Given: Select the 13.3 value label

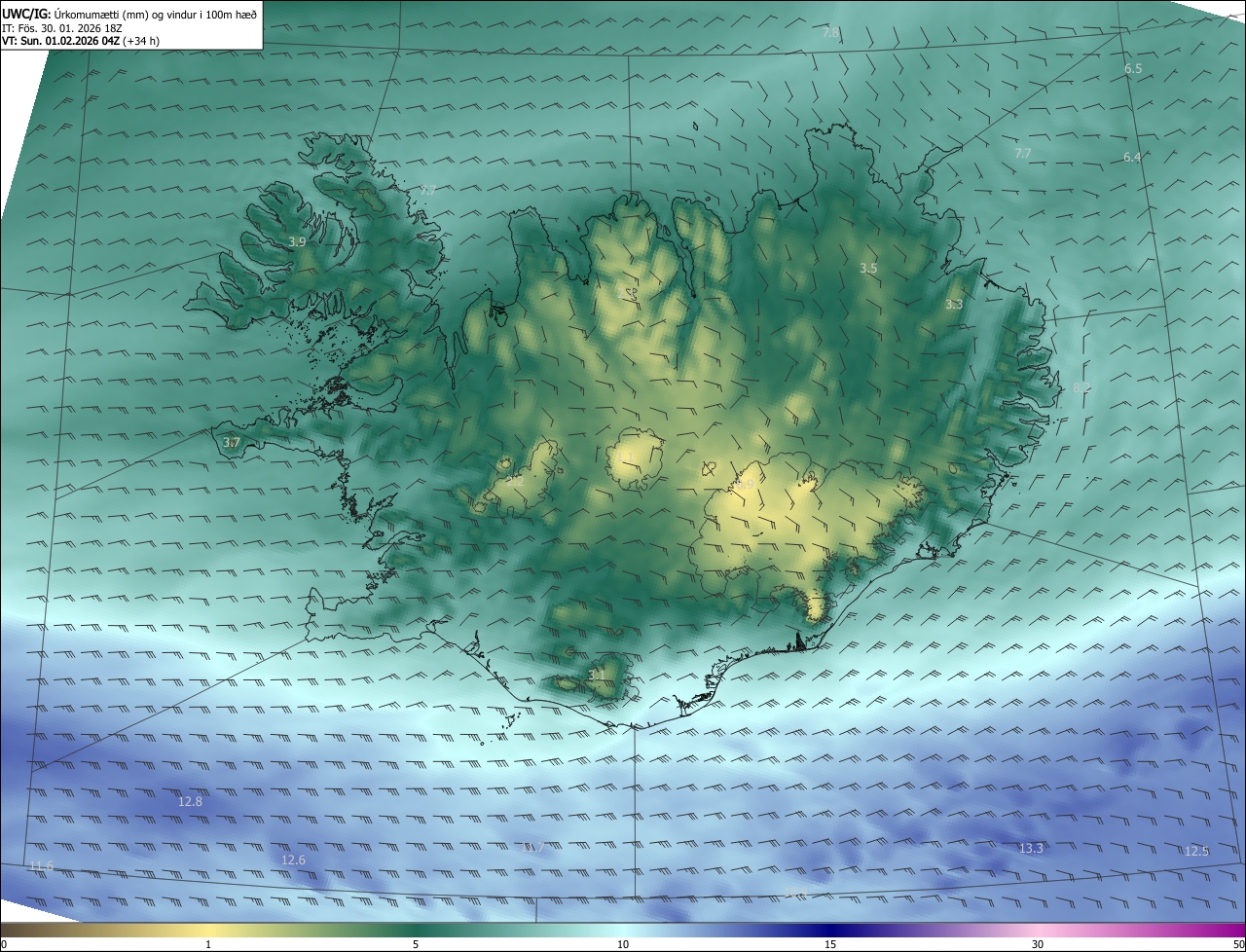Looking at the screenshot, I should click(x=1031, y=849).
